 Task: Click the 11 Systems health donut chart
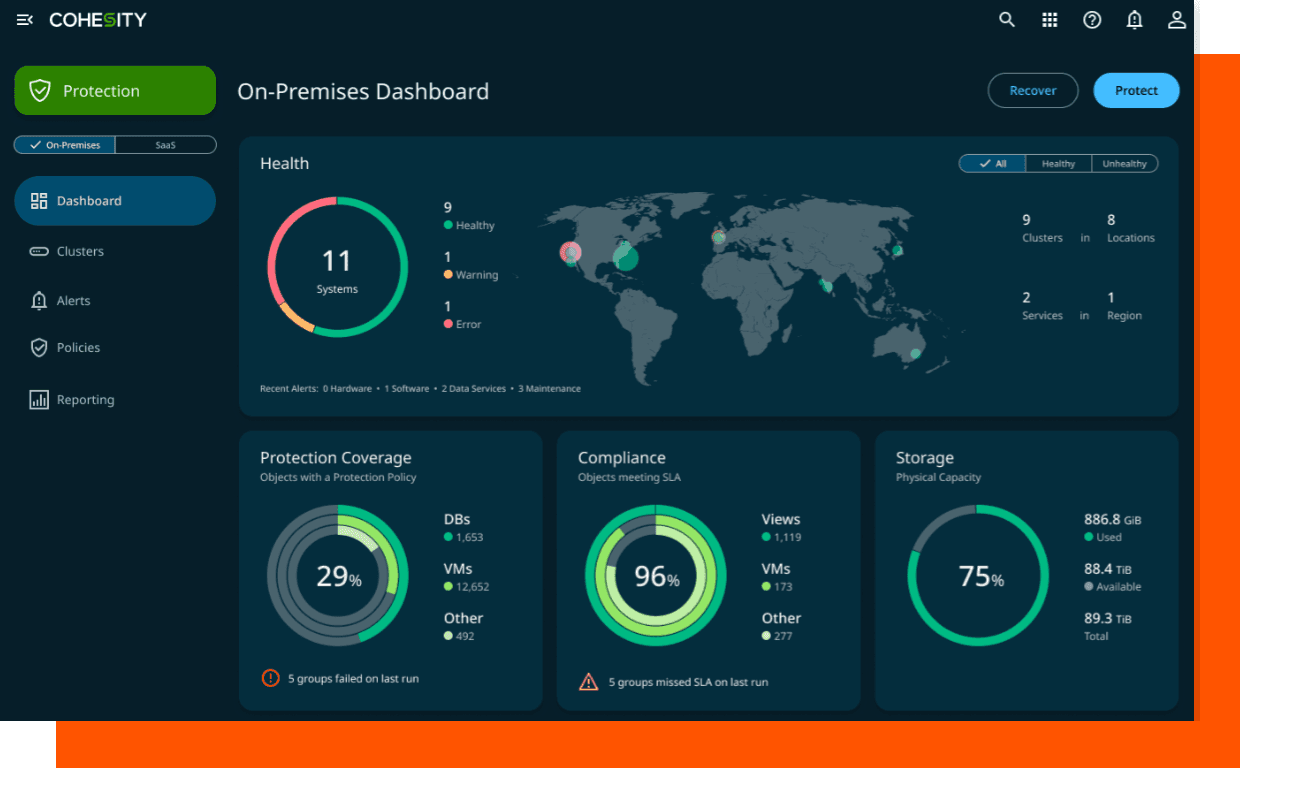[x=337, y=267]
